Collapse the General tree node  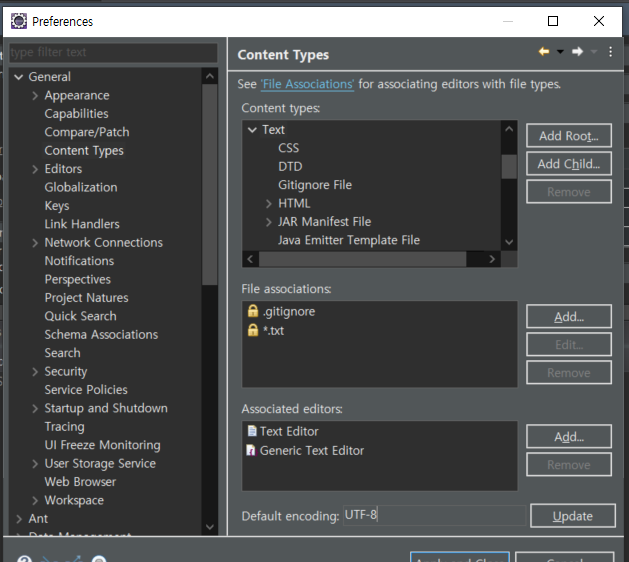tap(18, 77)
